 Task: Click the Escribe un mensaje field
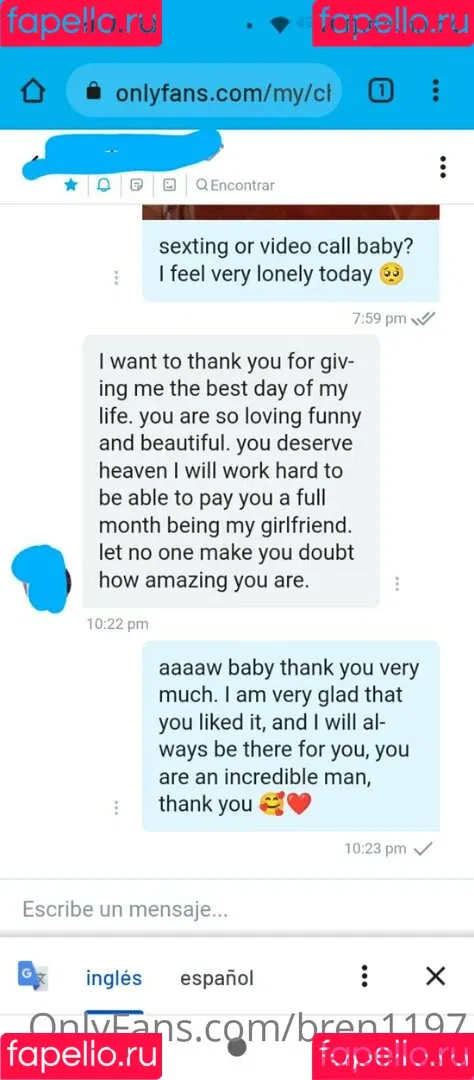tap(237, 909)
